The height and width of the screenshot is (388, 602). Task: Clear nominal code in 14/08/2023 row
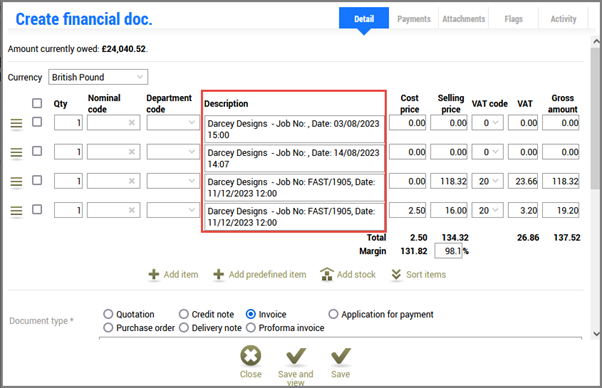[x=131, y=152]
